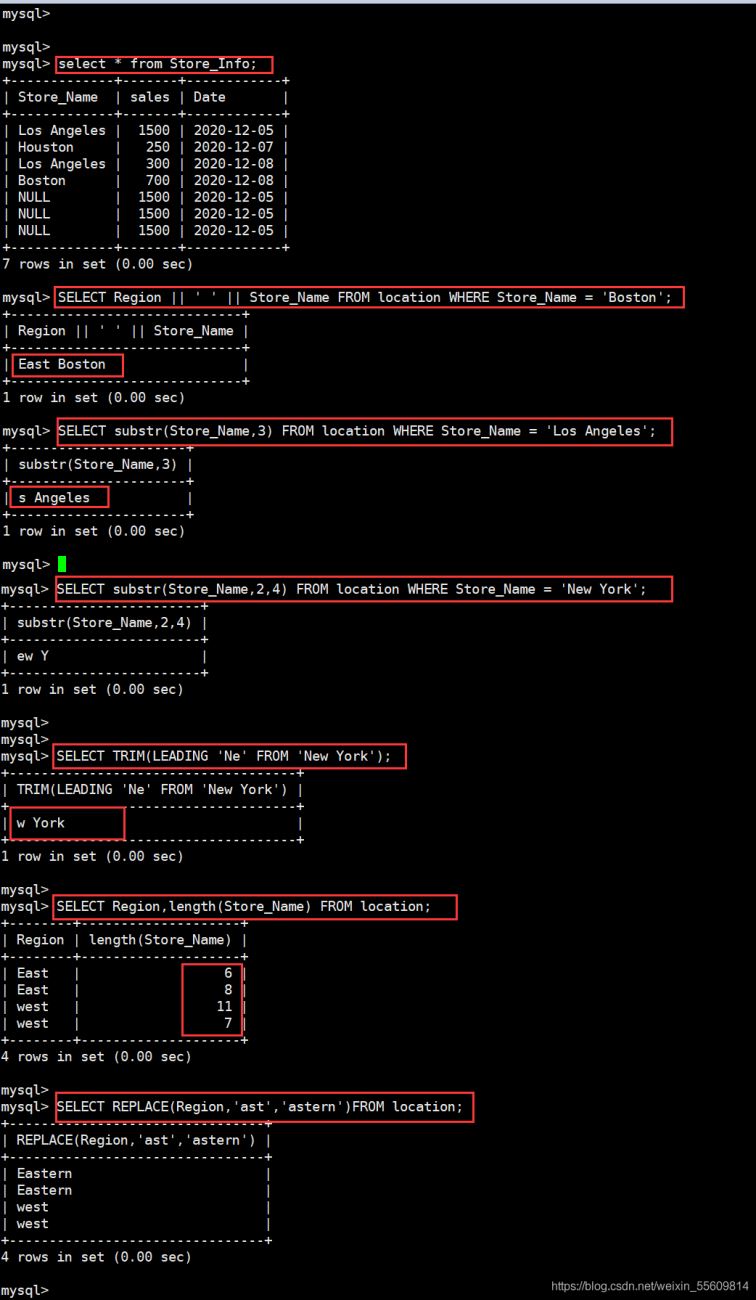Click the Region header beside length(Store_Name)
756x1300 pixels.
[41, 940]
